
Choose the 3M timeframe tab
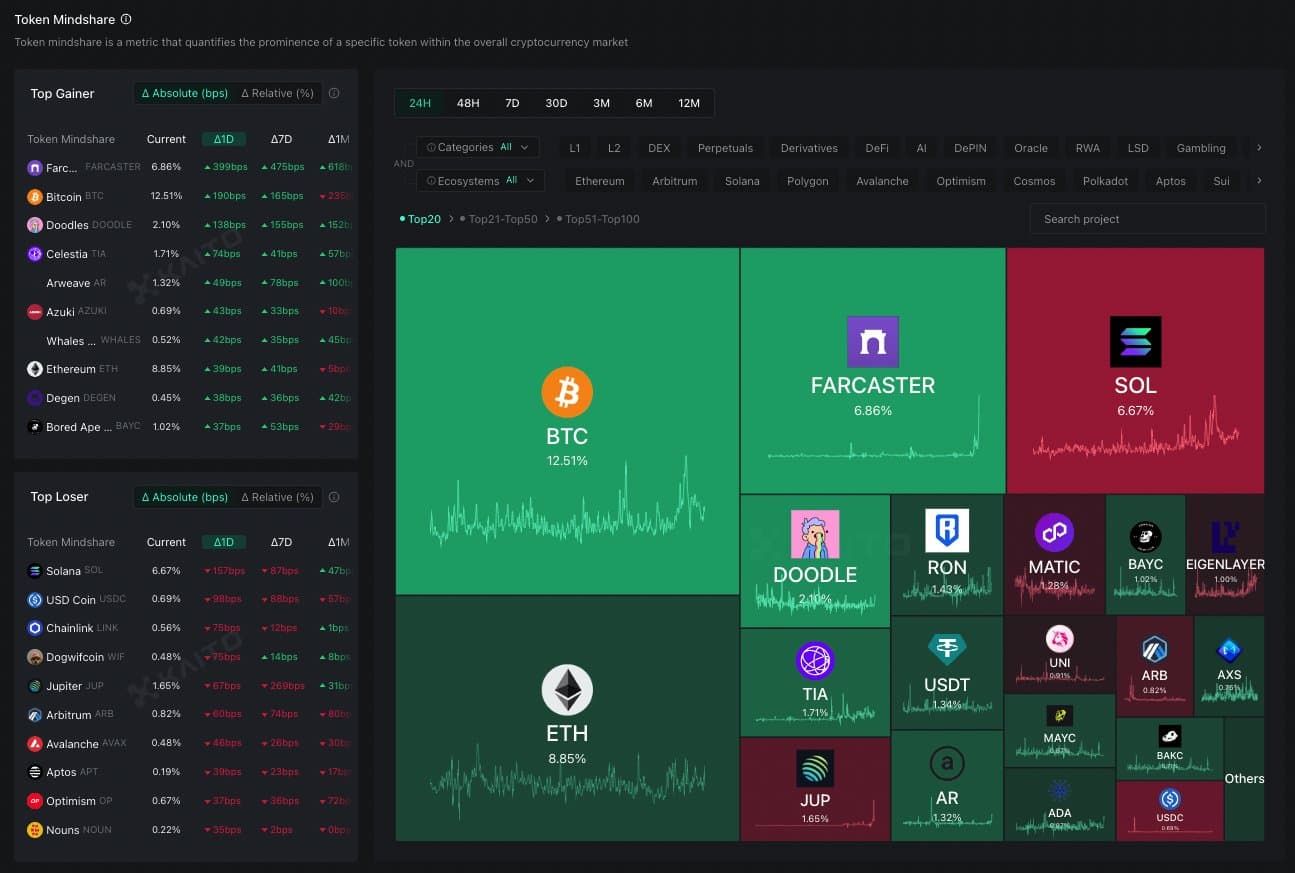point(601,103)
